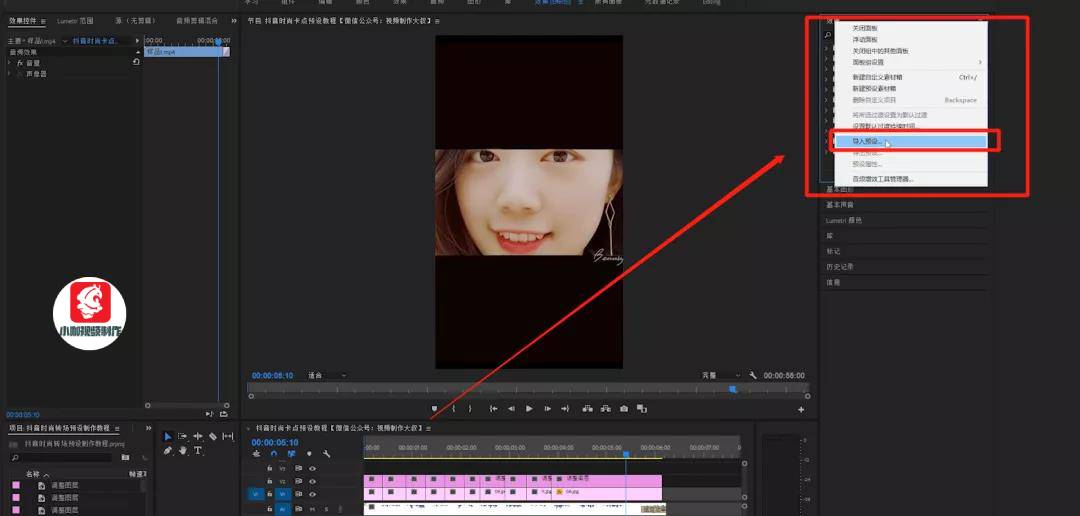Add marker in program monitor transport
The image size is (1080, 516).
click(x=435, y=409)
